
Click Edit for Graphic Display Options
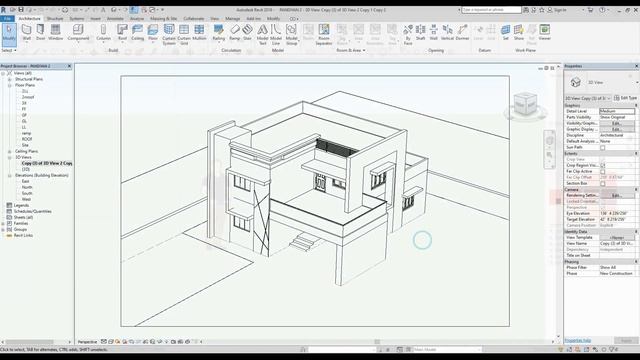pyautogui.click(x=617, y=129)
